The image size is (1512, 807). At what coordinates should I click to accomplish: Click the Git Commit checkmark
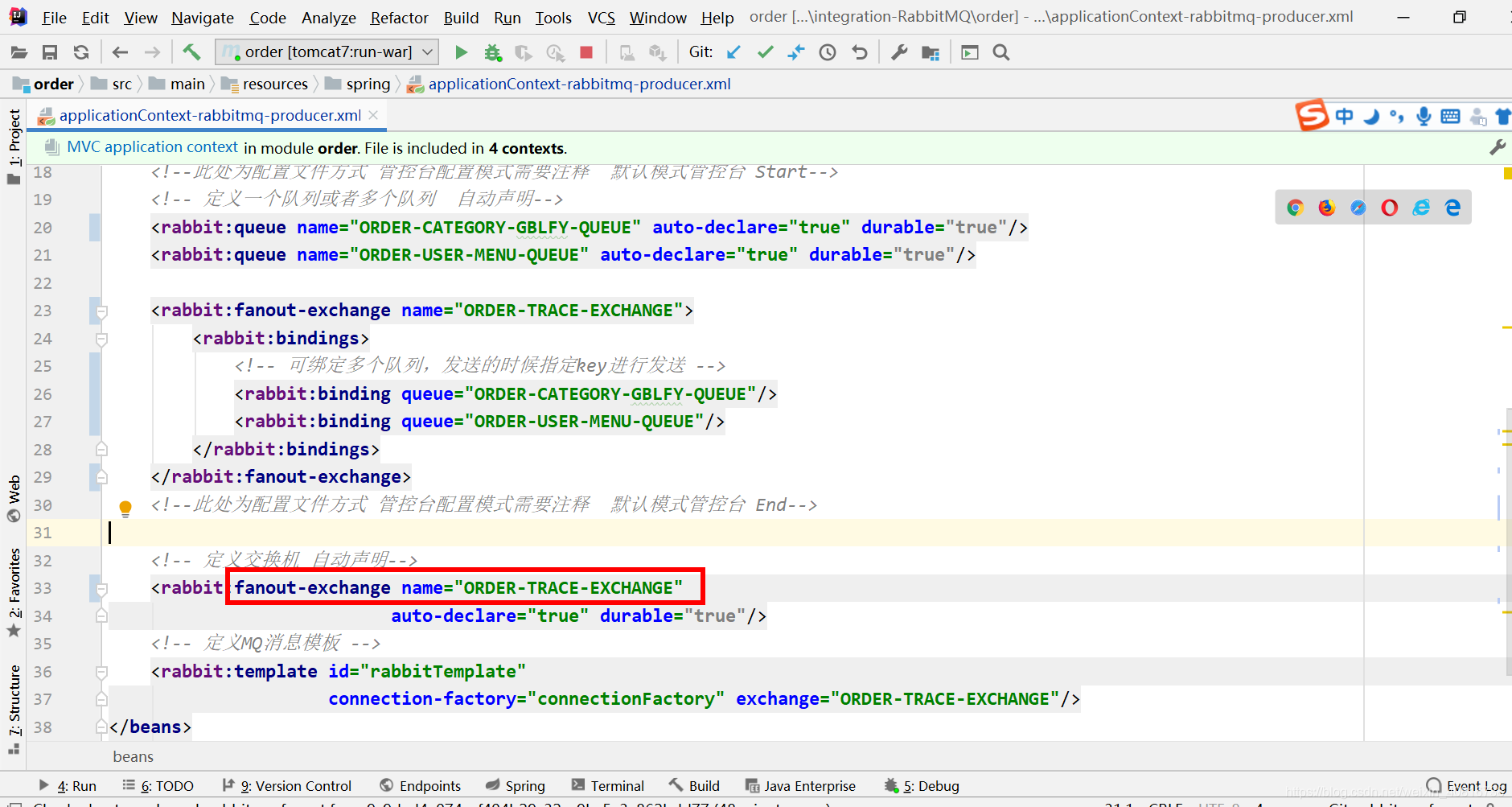pos(765,52)
